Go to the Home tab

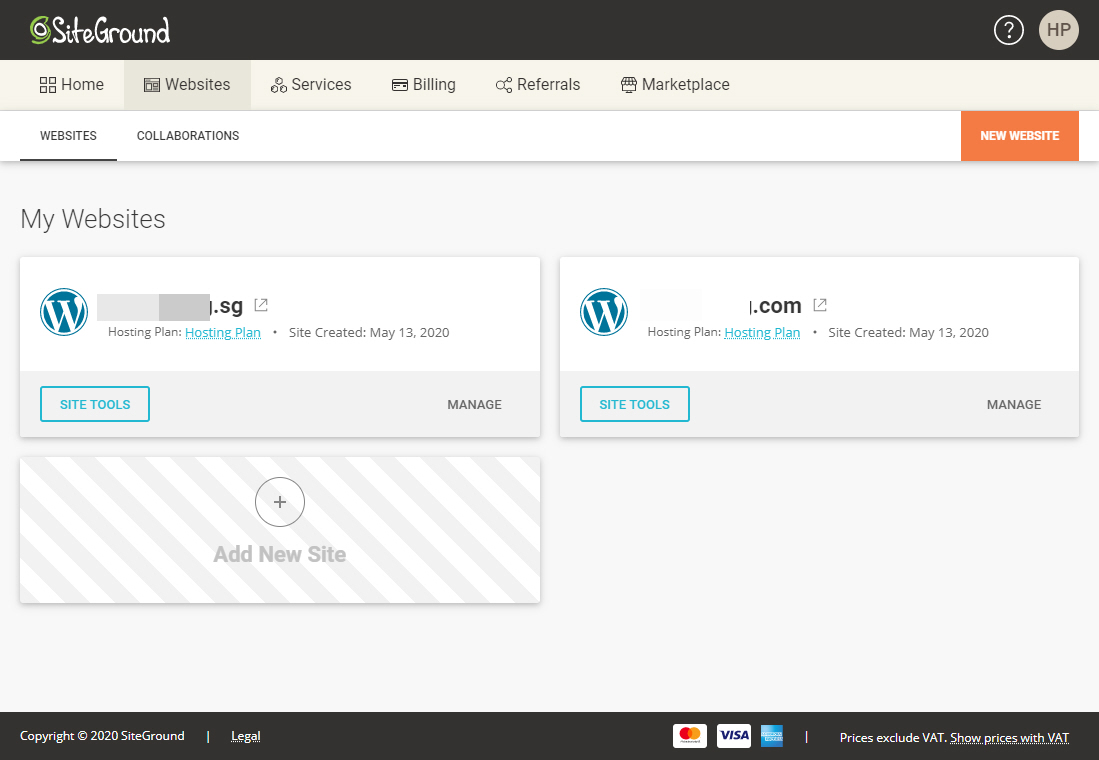[71, 85]
